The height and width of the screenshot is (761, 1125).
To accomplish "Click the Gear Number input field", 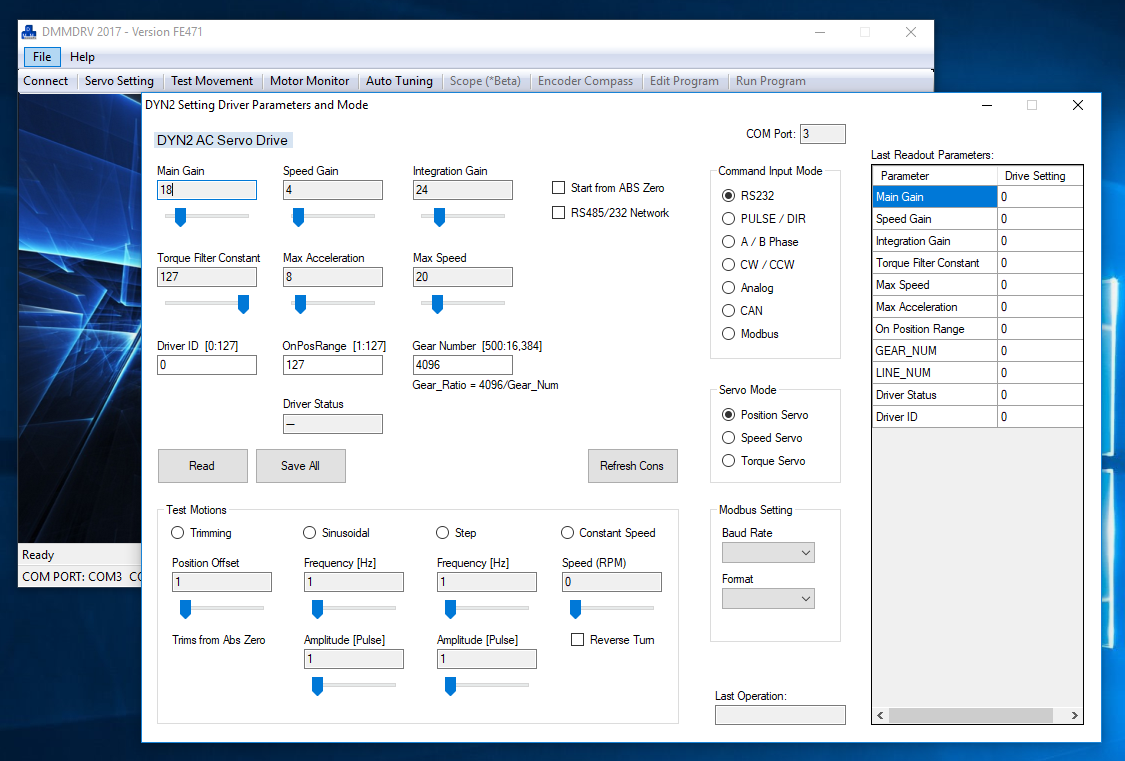I will [463, 365].
